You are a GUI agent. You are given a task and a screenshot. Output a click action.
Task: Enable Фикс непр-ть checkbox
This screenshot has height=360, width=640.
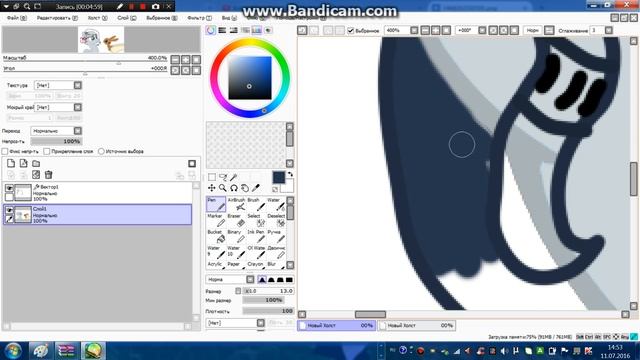click(5, 151)
